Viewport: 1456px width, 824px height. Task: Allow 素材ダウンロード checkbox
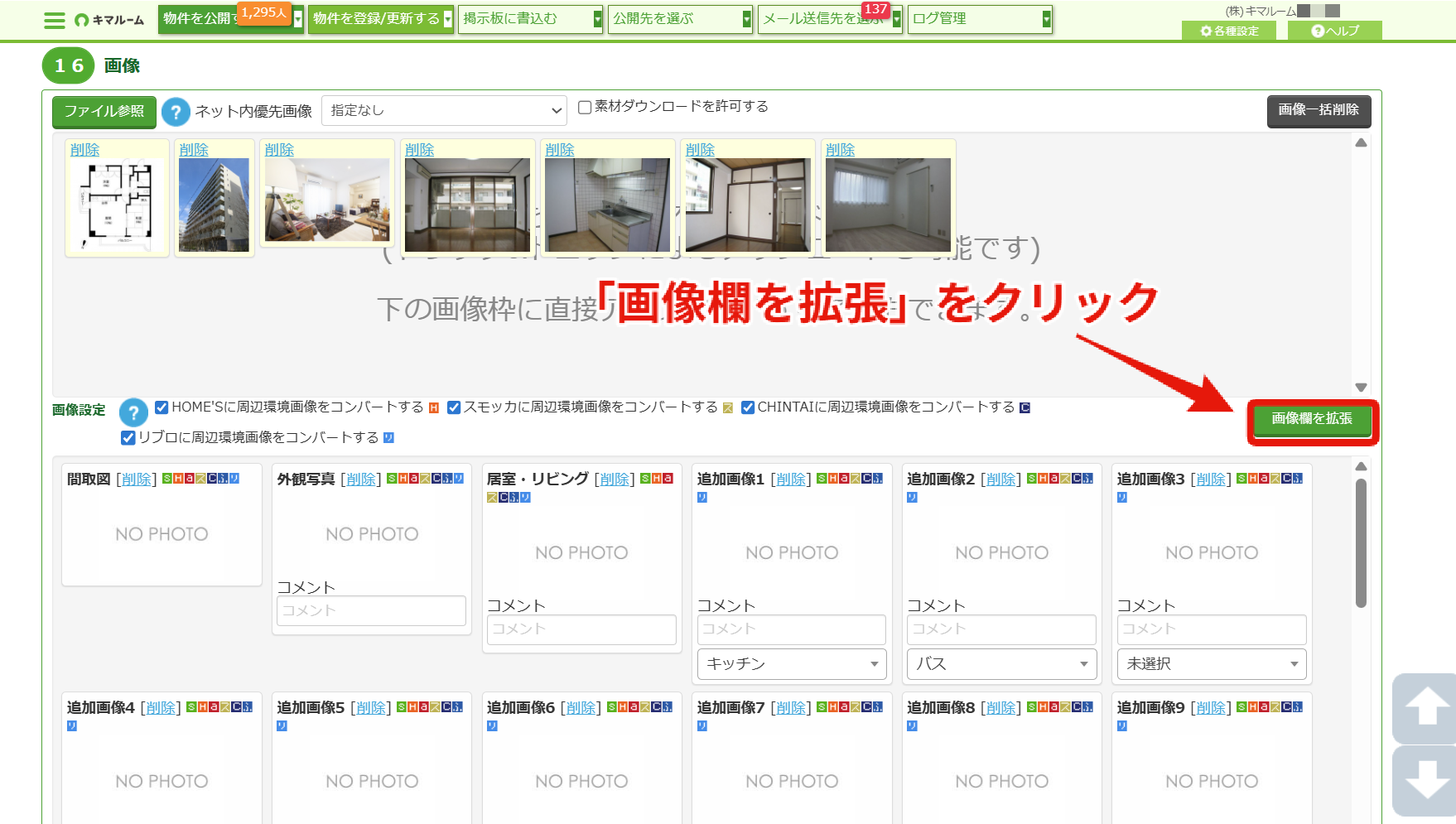(585, 107)
